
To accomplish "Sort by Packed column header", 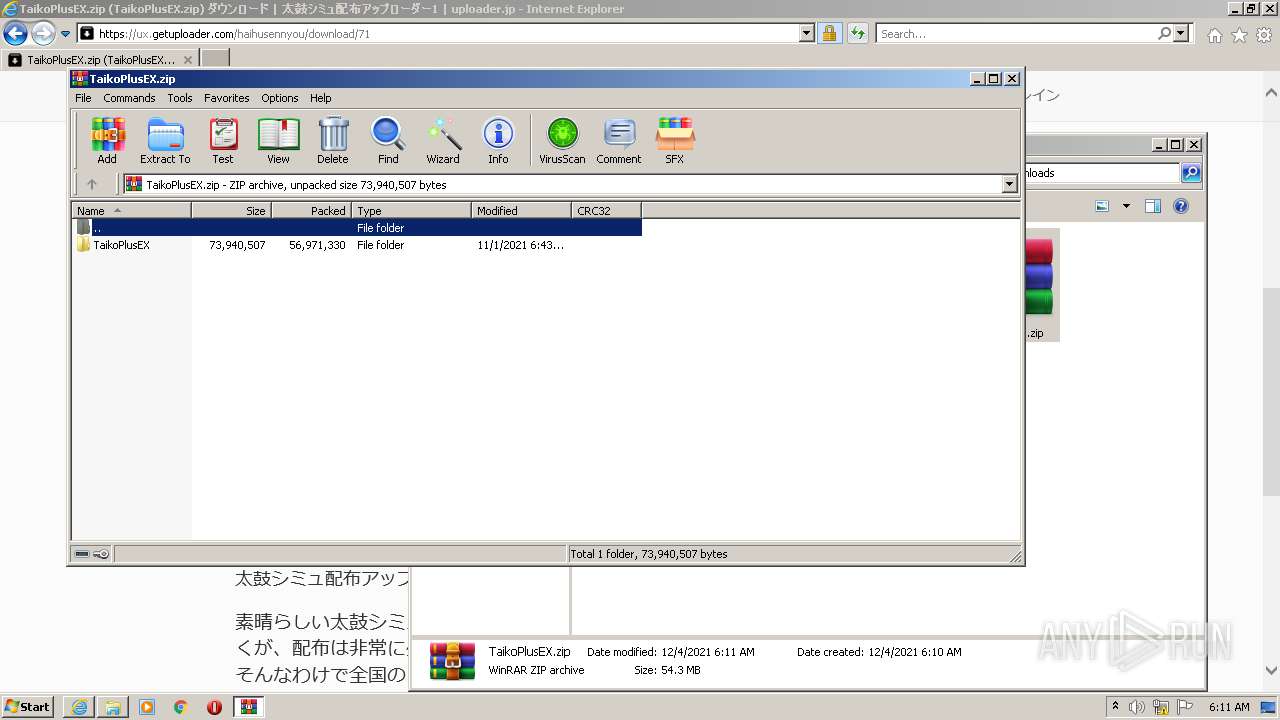I will (311, 211).
